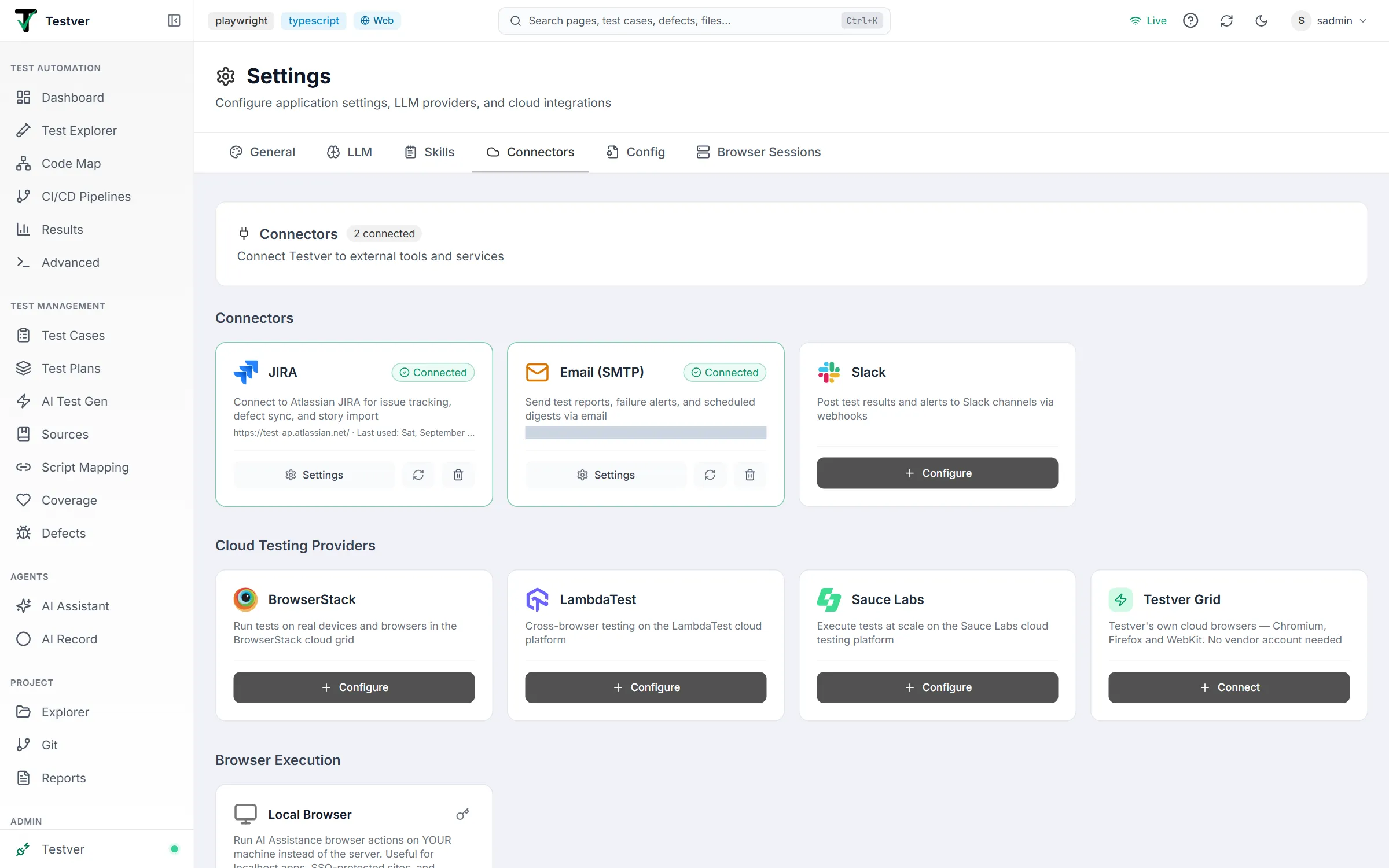The image size is (1389, 868).
Task: Click the Email Connected status badge
Action: pyautogui.click(x=725, y=373)
